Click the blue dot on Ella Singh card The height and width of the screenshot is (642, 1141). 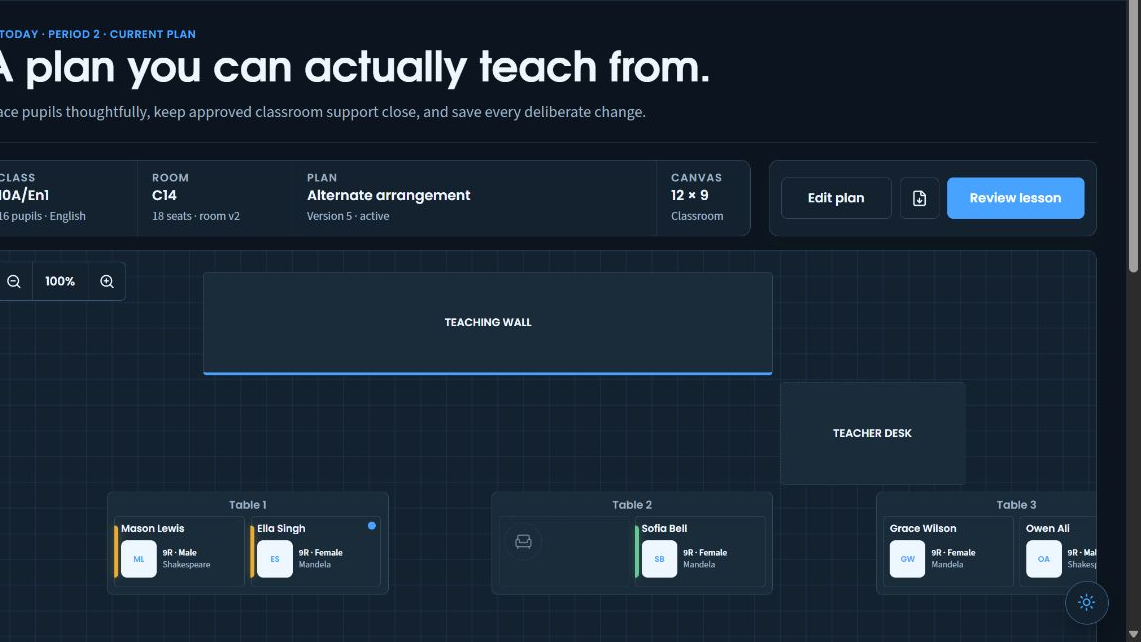point(372,526)
